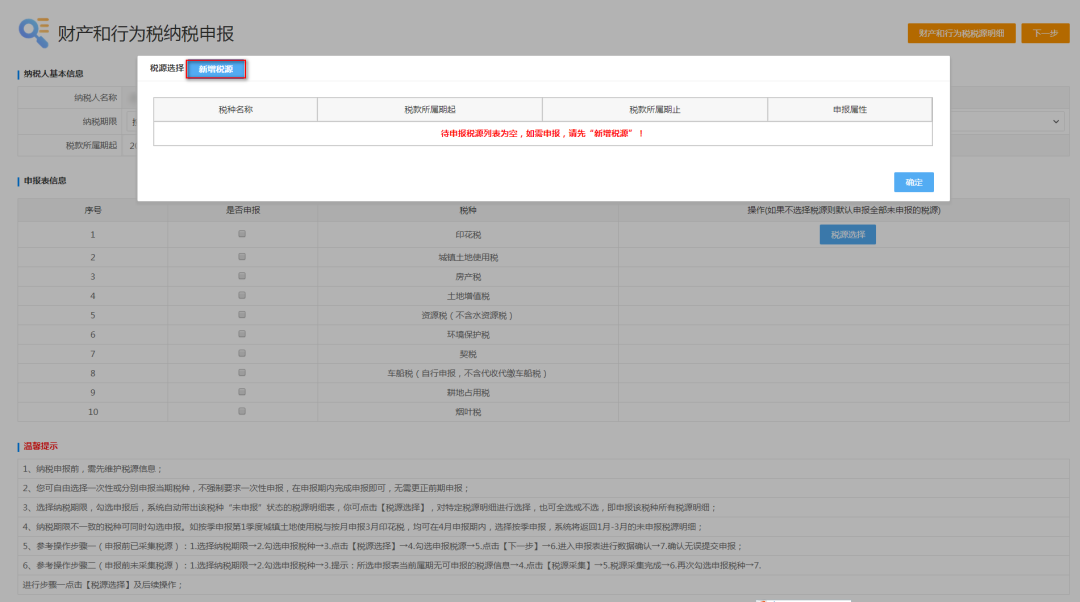The width and height of the screenshot is (1080, 602).
Task: Check the 烟叶税 checkbox
Action: [x=242, y=411]
